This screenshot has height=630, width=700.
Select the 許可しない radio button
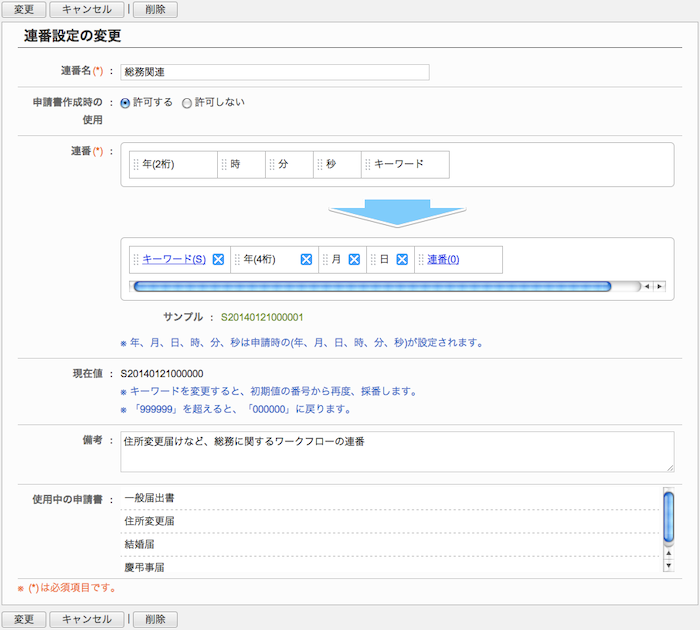187,103
